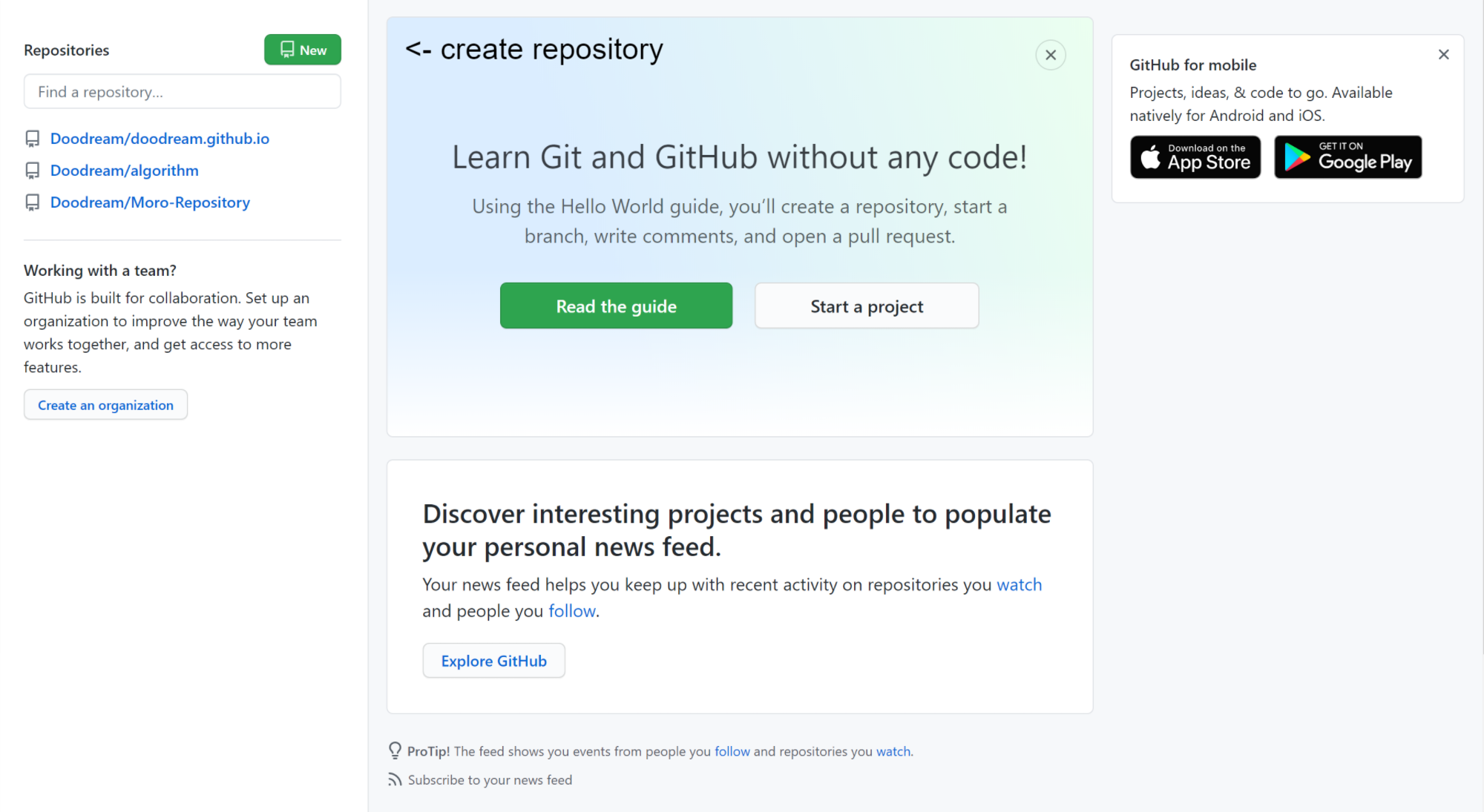The image size is (1484, 812).
Task: Click the watch link in news feed description
Action: [x=1019, y=584]
